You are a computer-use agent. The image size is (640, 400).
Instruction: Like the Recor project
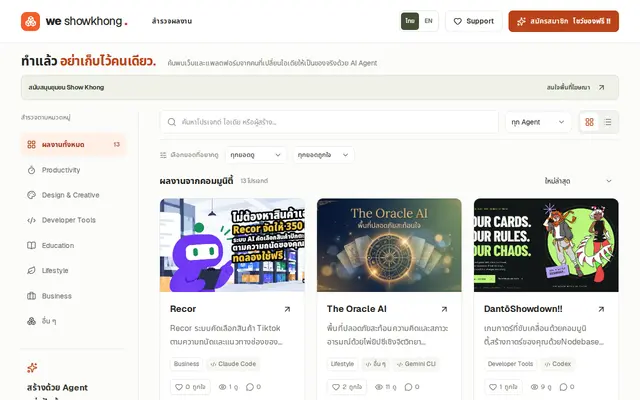[x=190, y=387]
